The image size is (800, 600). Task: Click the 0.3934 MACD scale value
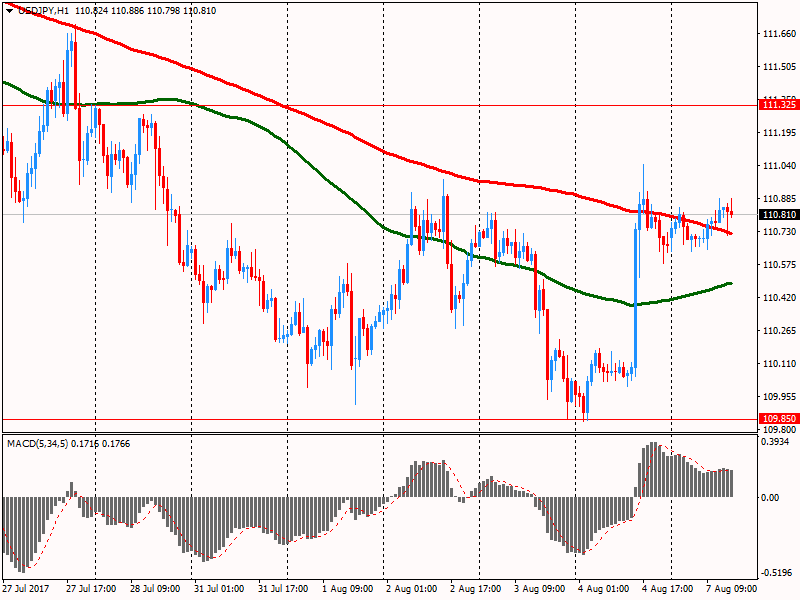(x=774, y=442)
